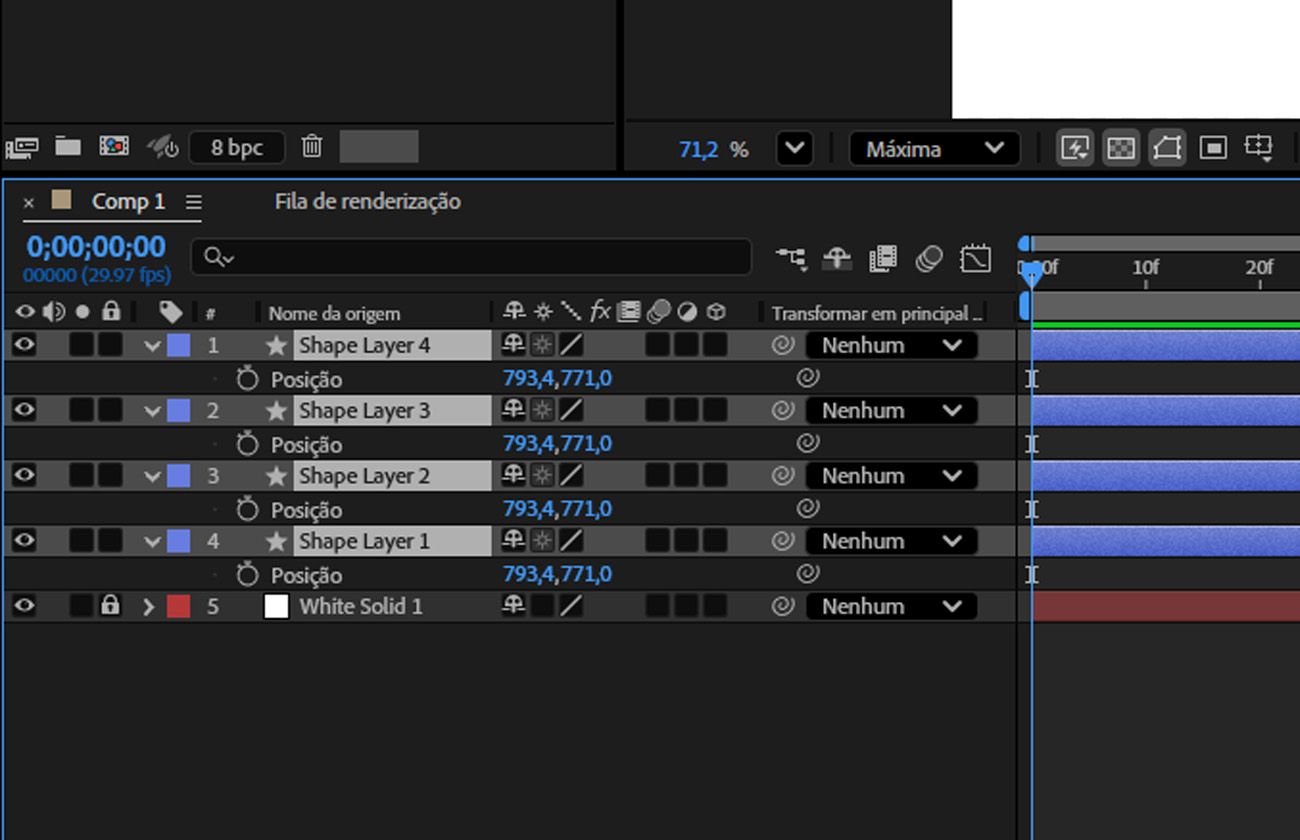Viewport: 1300px width, 840px height.
Task: Switch to Fila de renderização tab
Action: [x=368, y=202]
